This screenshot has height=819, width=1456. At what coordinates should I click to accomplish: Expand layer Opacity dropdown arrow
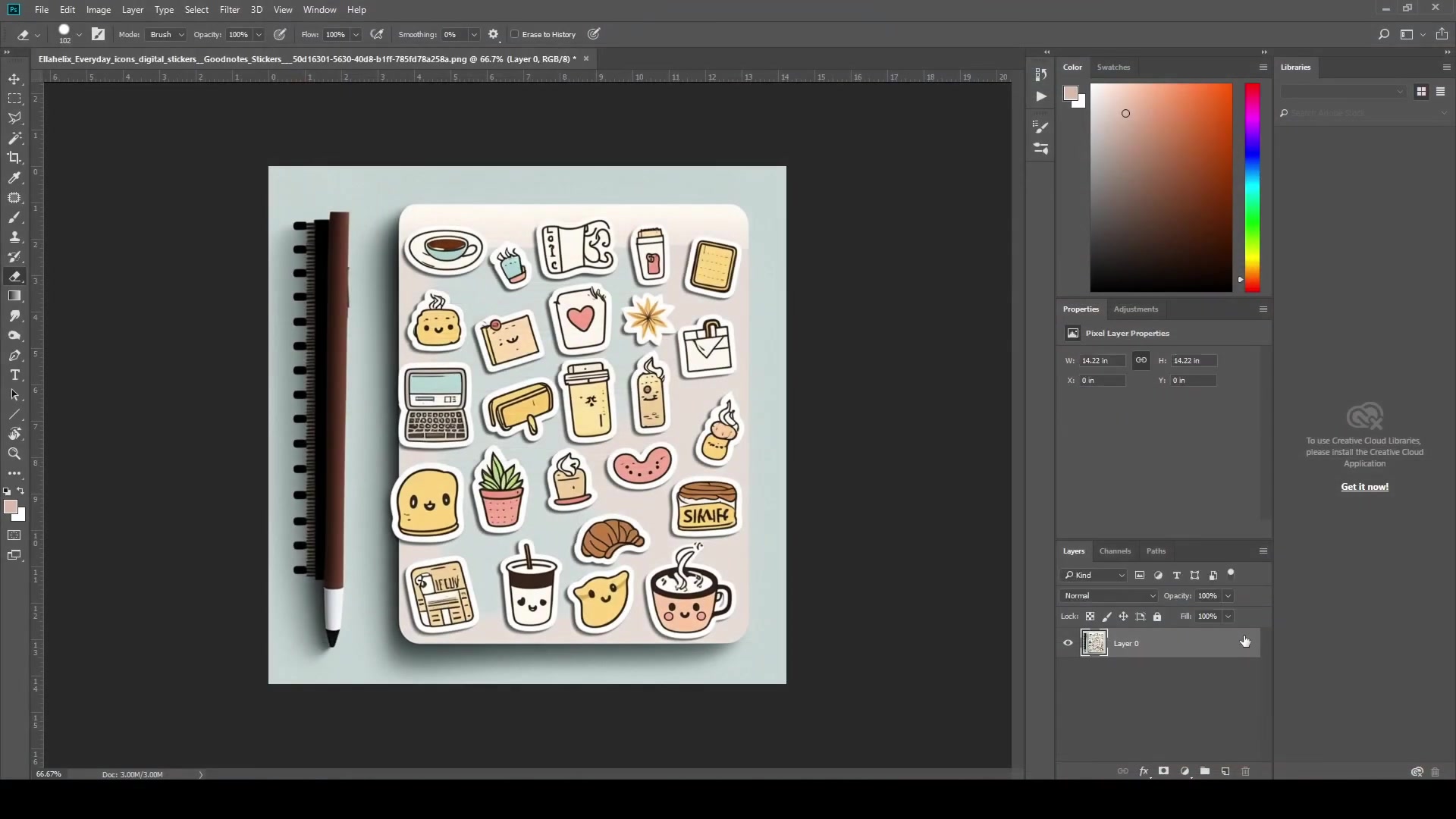(x=1228, y=596)
